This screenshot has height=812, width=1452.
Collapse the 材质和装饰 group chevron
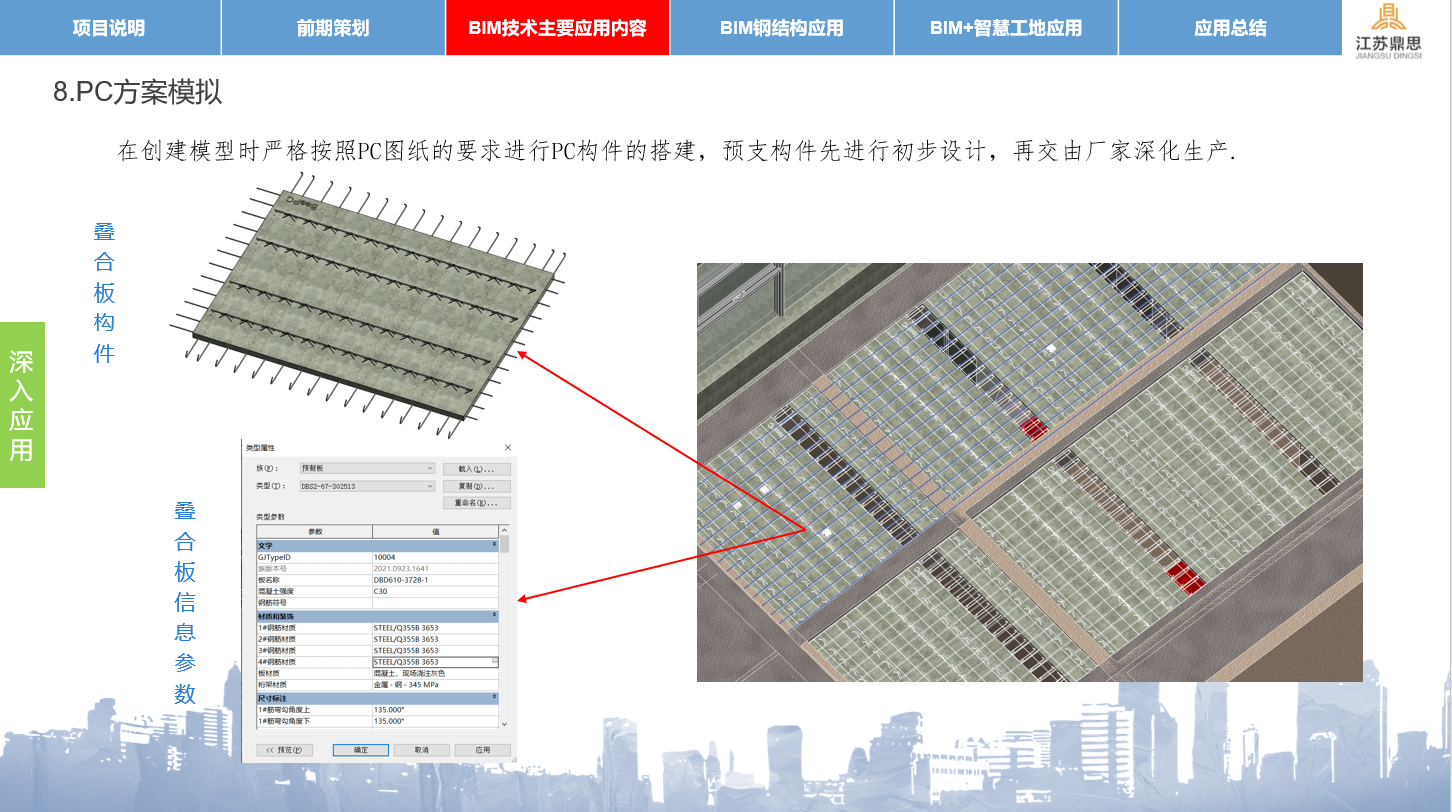[x=494, y=615]
